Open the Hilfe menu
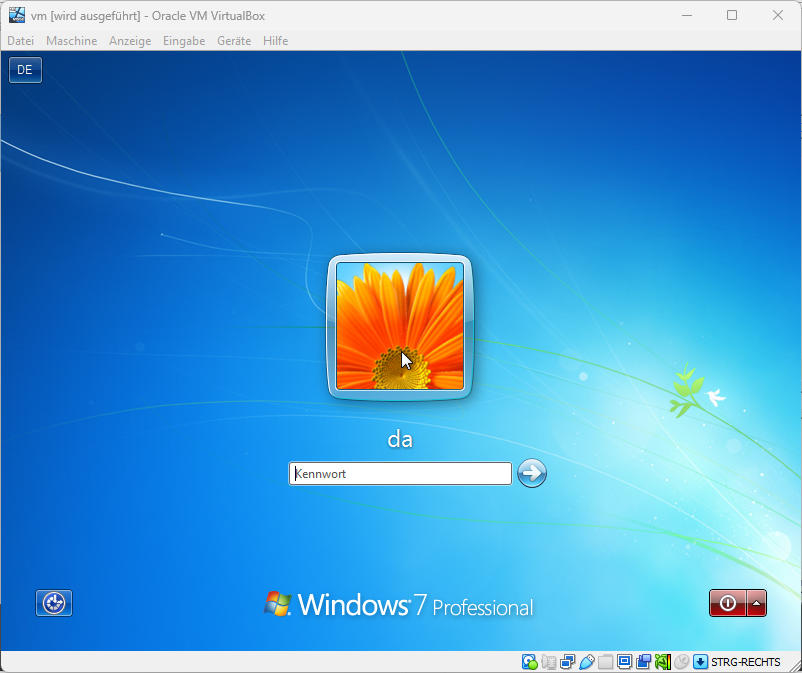This screenshot has width=802, height=673. pyautogui.click(x=275, y=41)
